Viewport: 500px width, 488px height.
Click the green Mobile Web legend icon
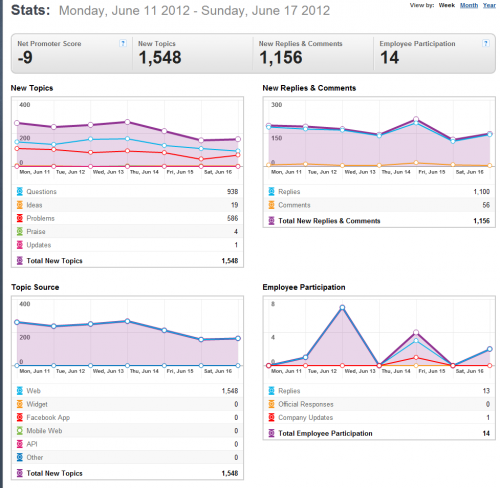[x=20, y=430]
